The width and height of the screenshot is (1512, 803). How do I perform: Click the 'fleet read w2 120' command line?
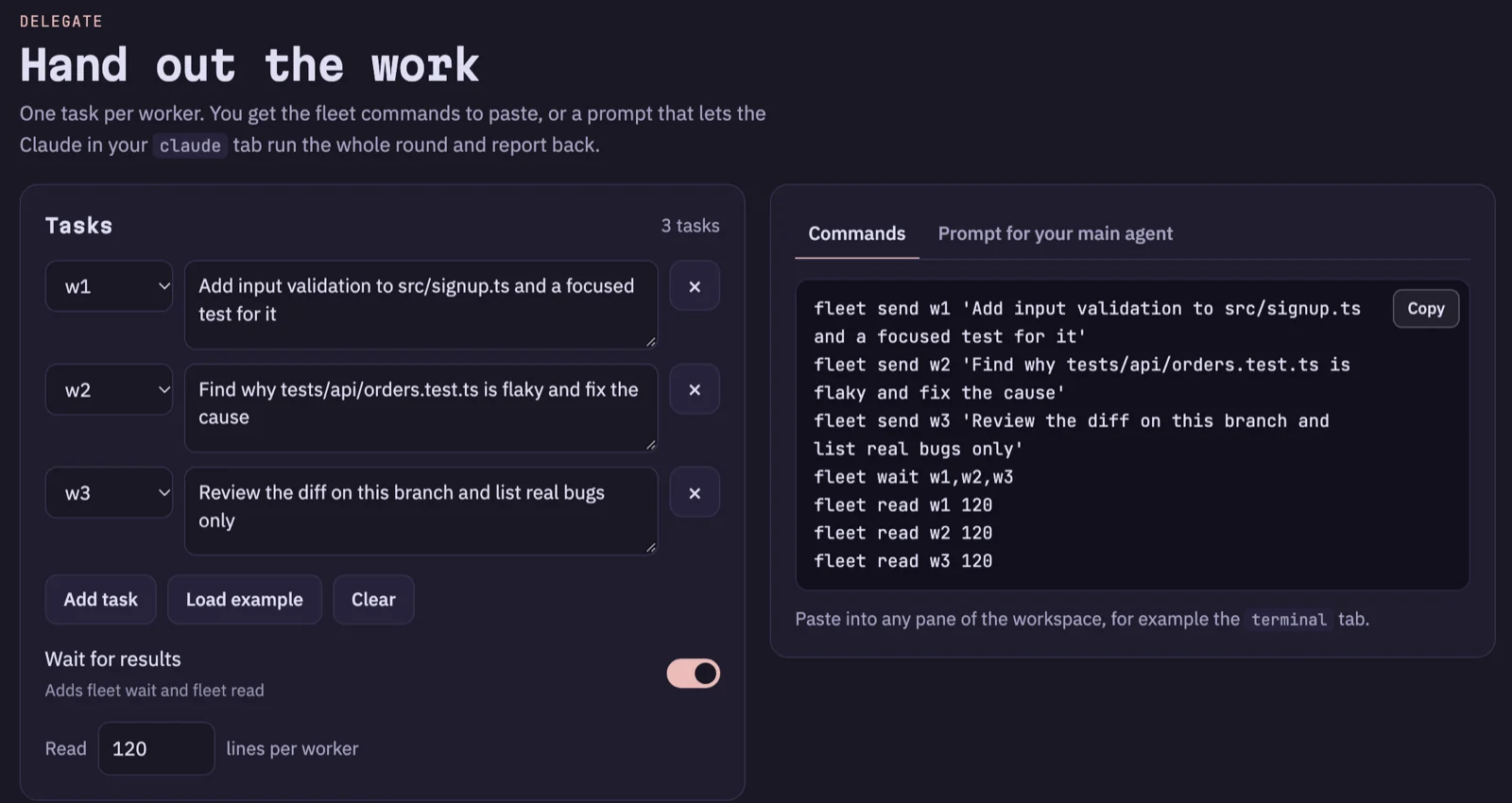pos(902,533)
